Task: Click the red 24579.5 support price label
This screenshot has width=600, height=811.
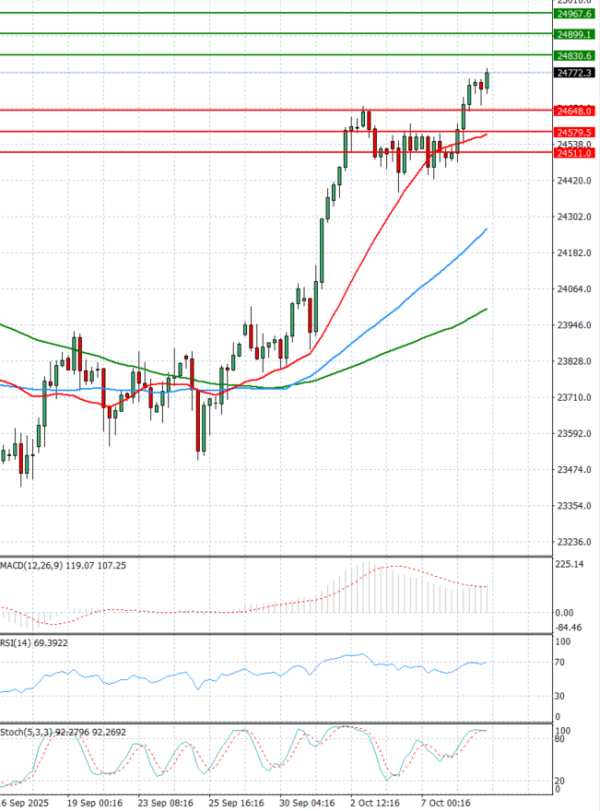Action: tap(575, 132)
